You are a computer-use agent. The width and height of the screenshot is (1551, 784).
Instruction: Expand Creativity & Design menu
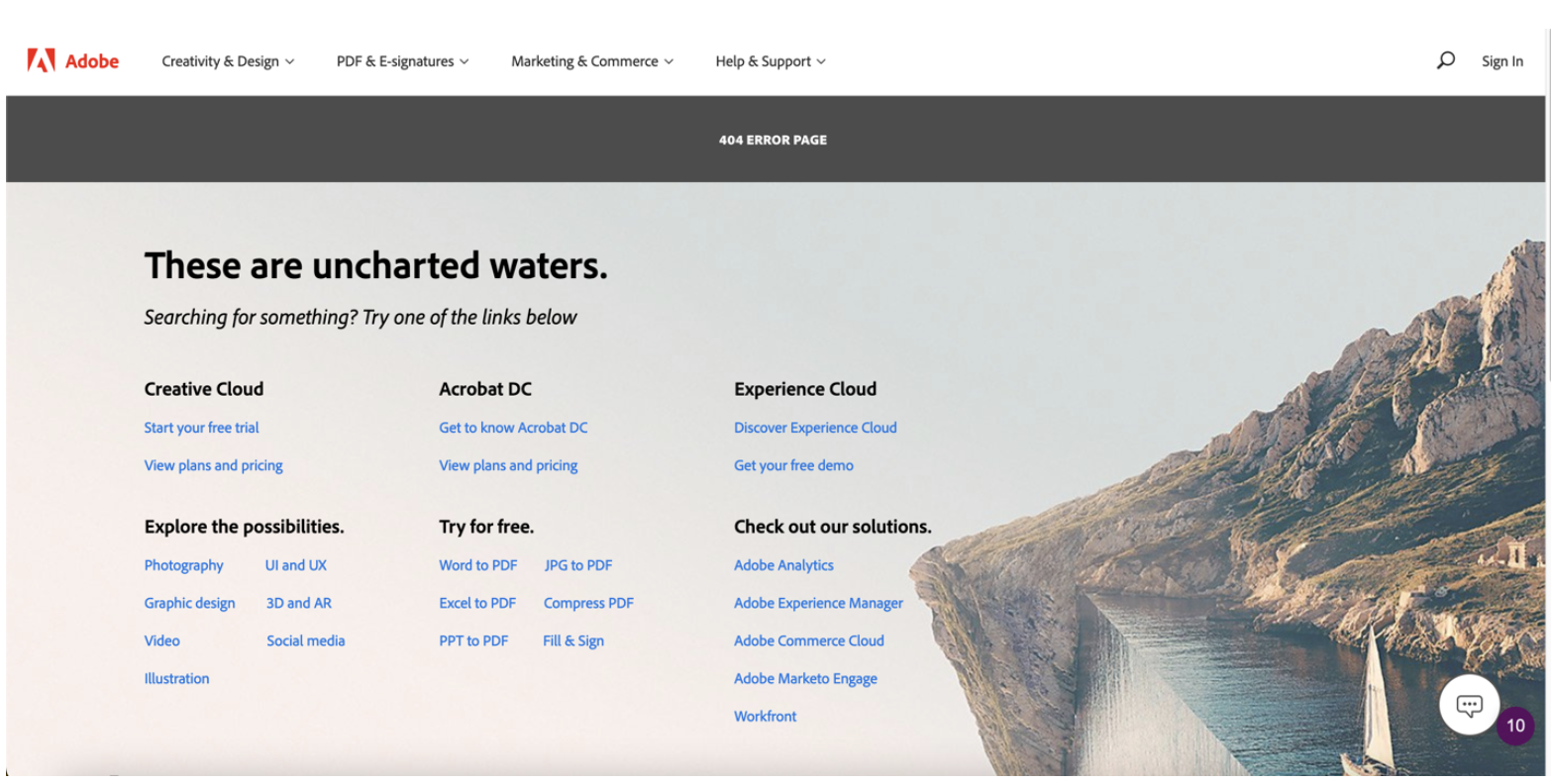pyautogui.click(x=228, y=61)
